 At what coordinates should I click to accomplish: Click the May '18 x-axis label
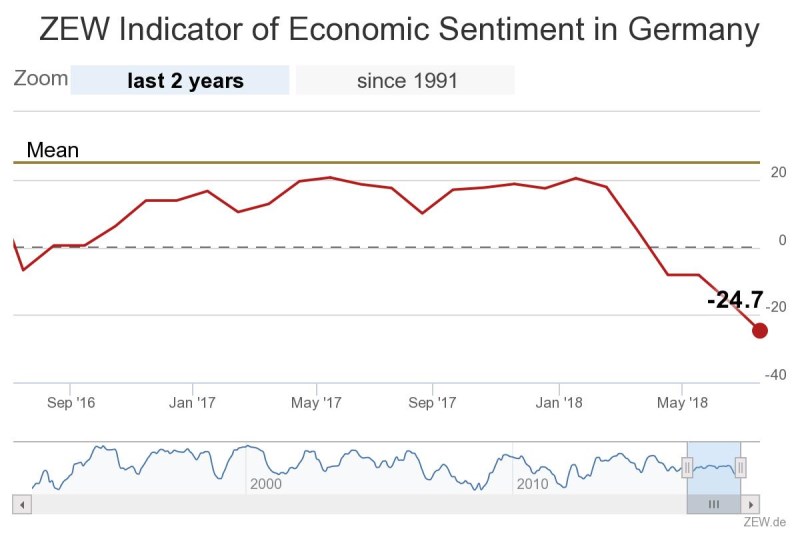pos(682,403)
